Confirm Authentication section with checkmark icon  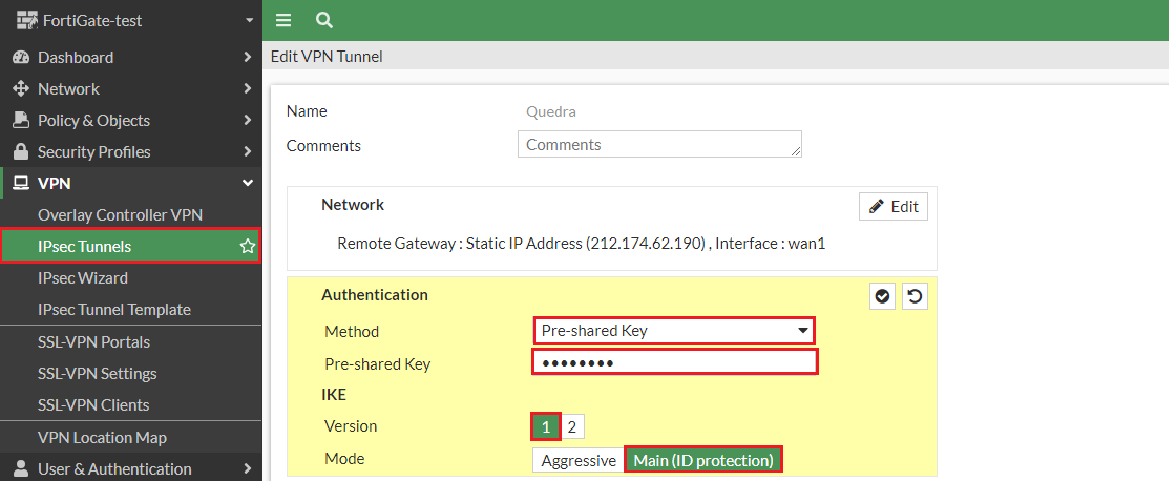[882, 297]
